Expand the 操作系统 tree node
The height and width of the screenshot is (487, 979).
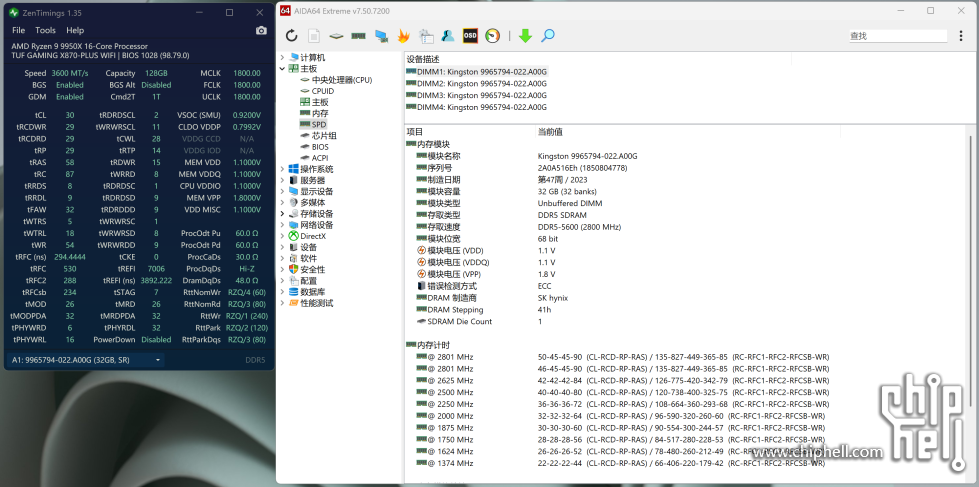(x=283, y=169)
